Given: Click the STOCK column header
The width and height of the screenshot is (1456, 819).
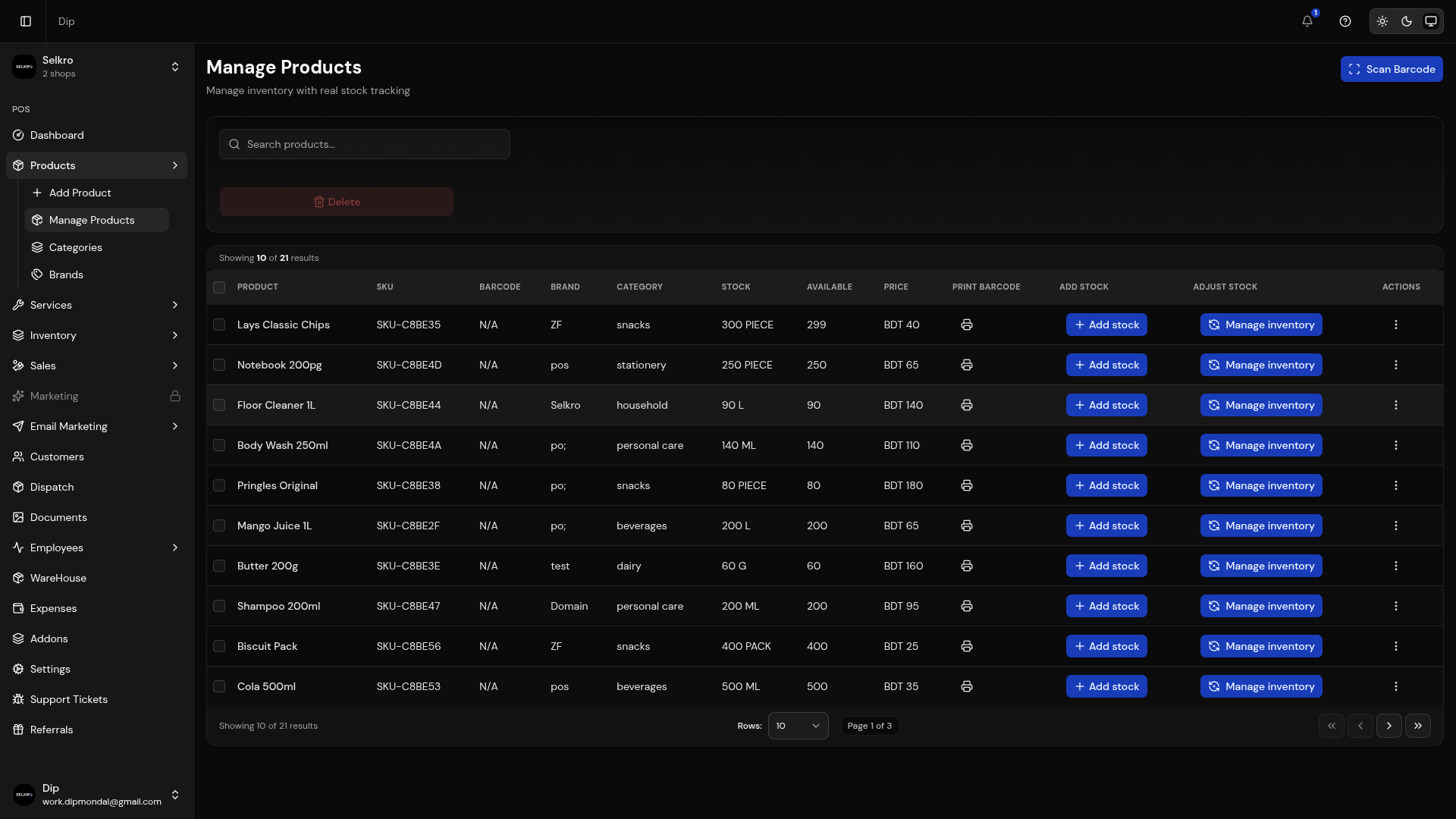Looking at the screenshot, I should point(736,287).
